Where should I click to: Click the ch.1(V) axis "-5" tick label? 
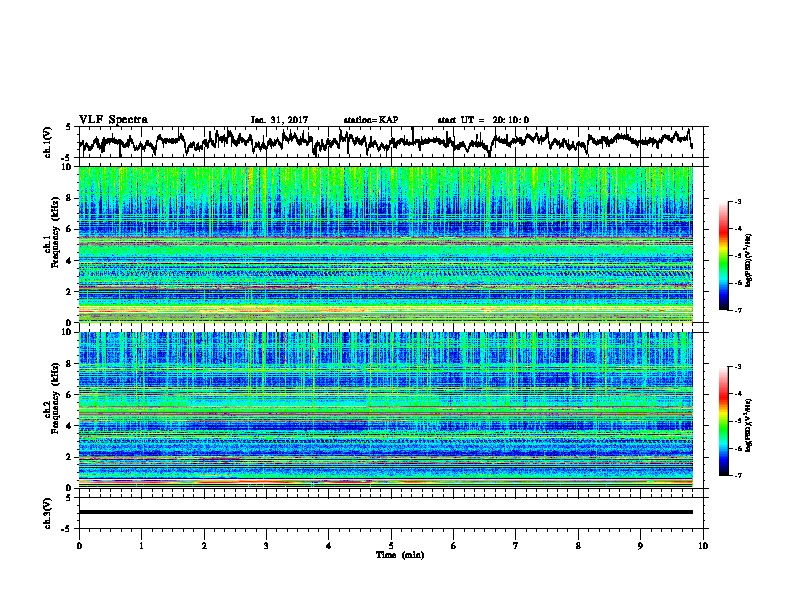67,157
